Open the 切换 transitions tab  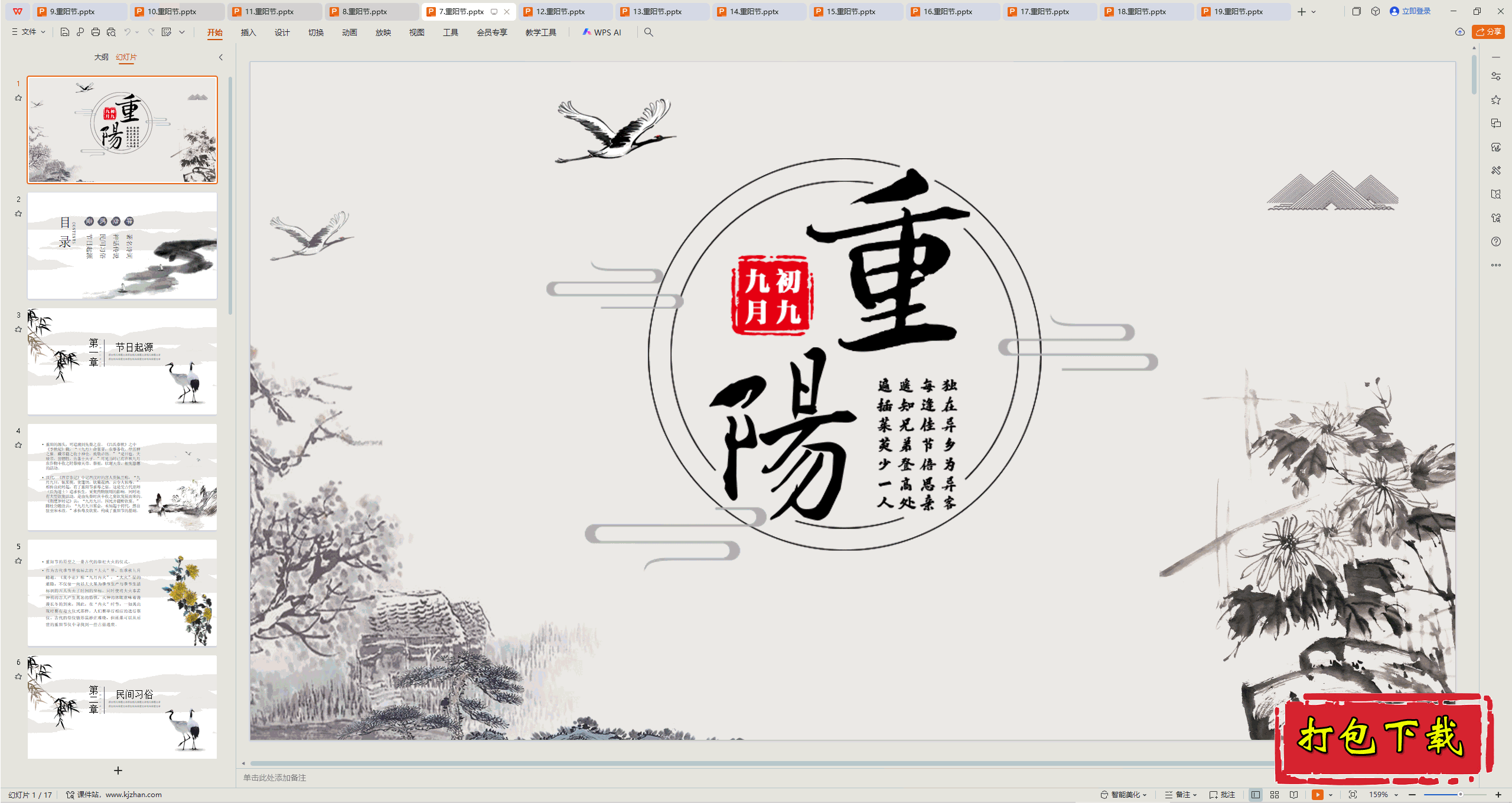pyautogui.click(x=315, y=32)
